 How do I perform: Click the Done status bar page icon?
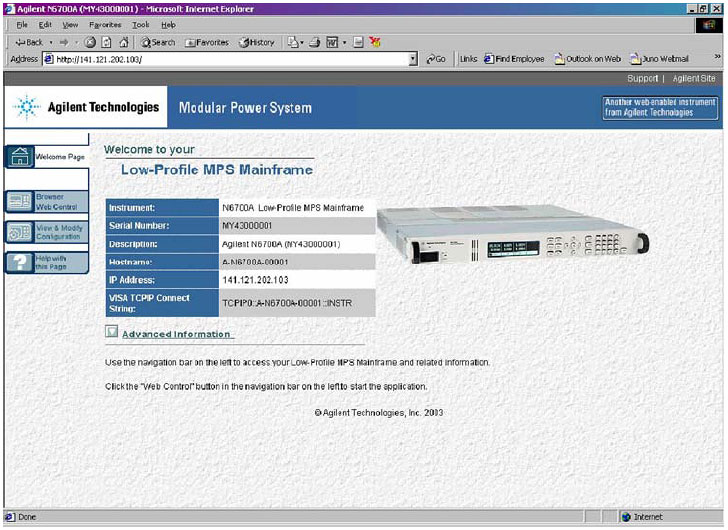coord(10,517)
